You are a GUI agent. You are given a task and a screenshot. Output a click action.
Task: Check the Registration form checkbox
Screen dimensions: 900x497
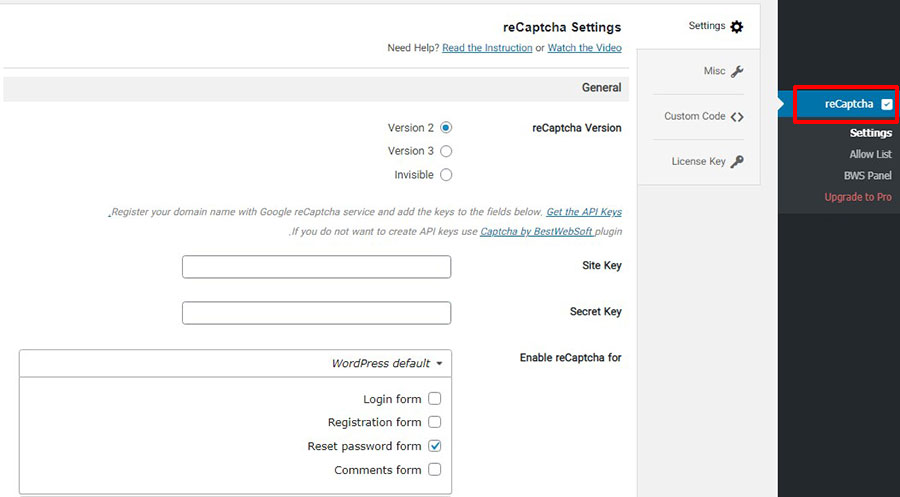(435, 422)
